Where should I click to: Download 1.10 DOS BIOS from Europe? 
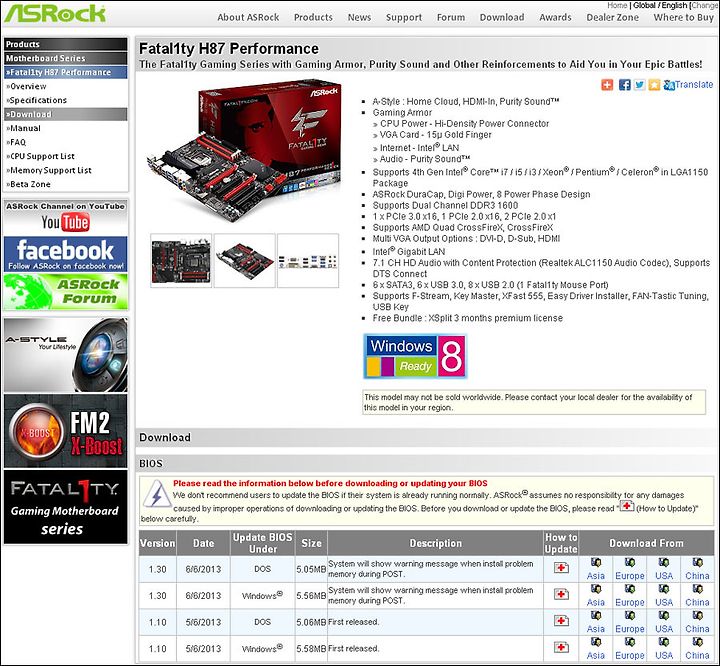(630, 622)
